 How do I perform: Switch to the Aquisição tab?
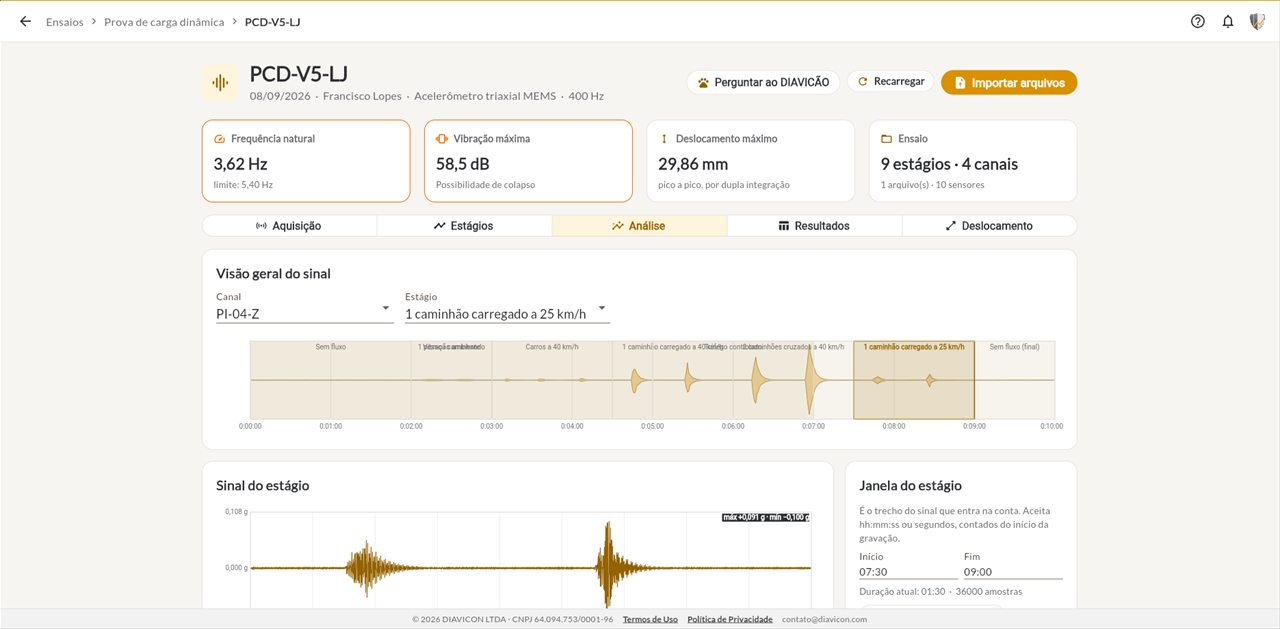click(x=289, y=226)
